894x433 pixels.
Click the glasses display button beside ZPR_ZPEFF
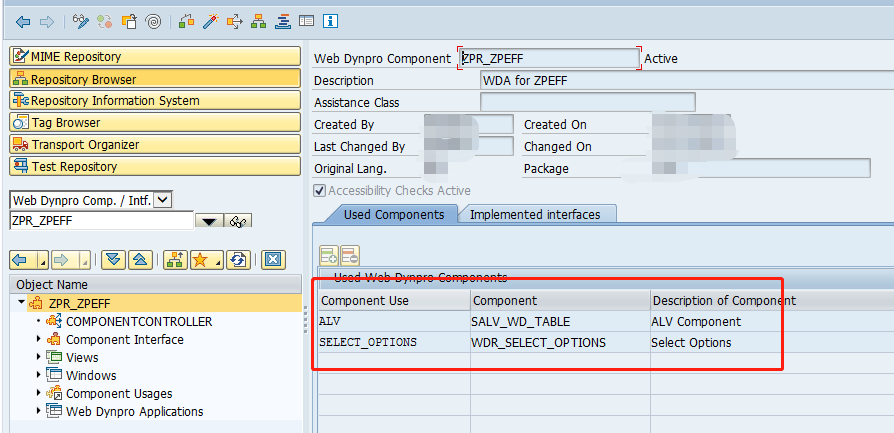pyautogui.click(x=237, y=221)
